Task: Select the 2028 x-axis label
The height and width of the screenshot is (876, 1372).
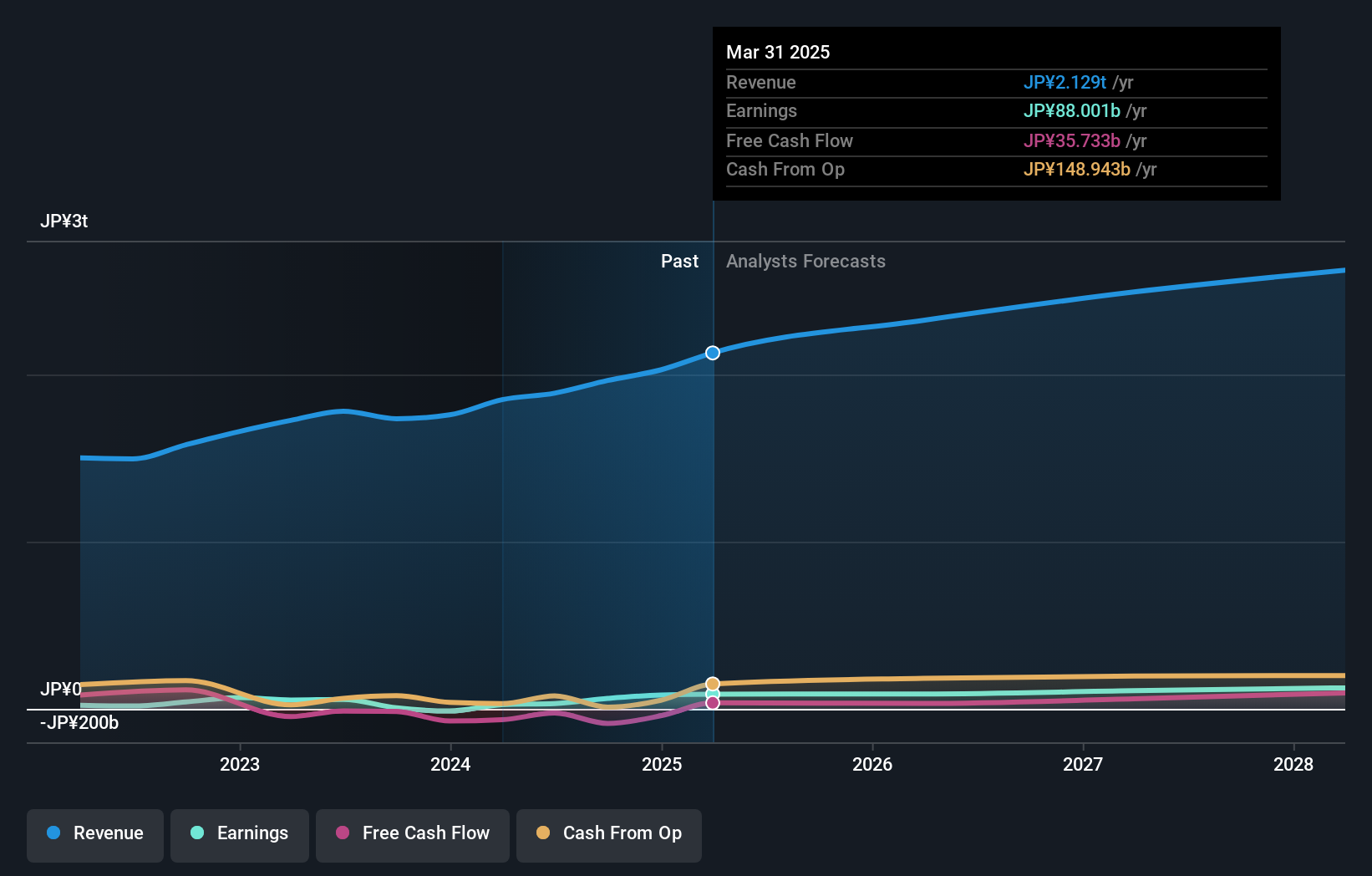Action: pyautogui.click(x=1293, y=764)
